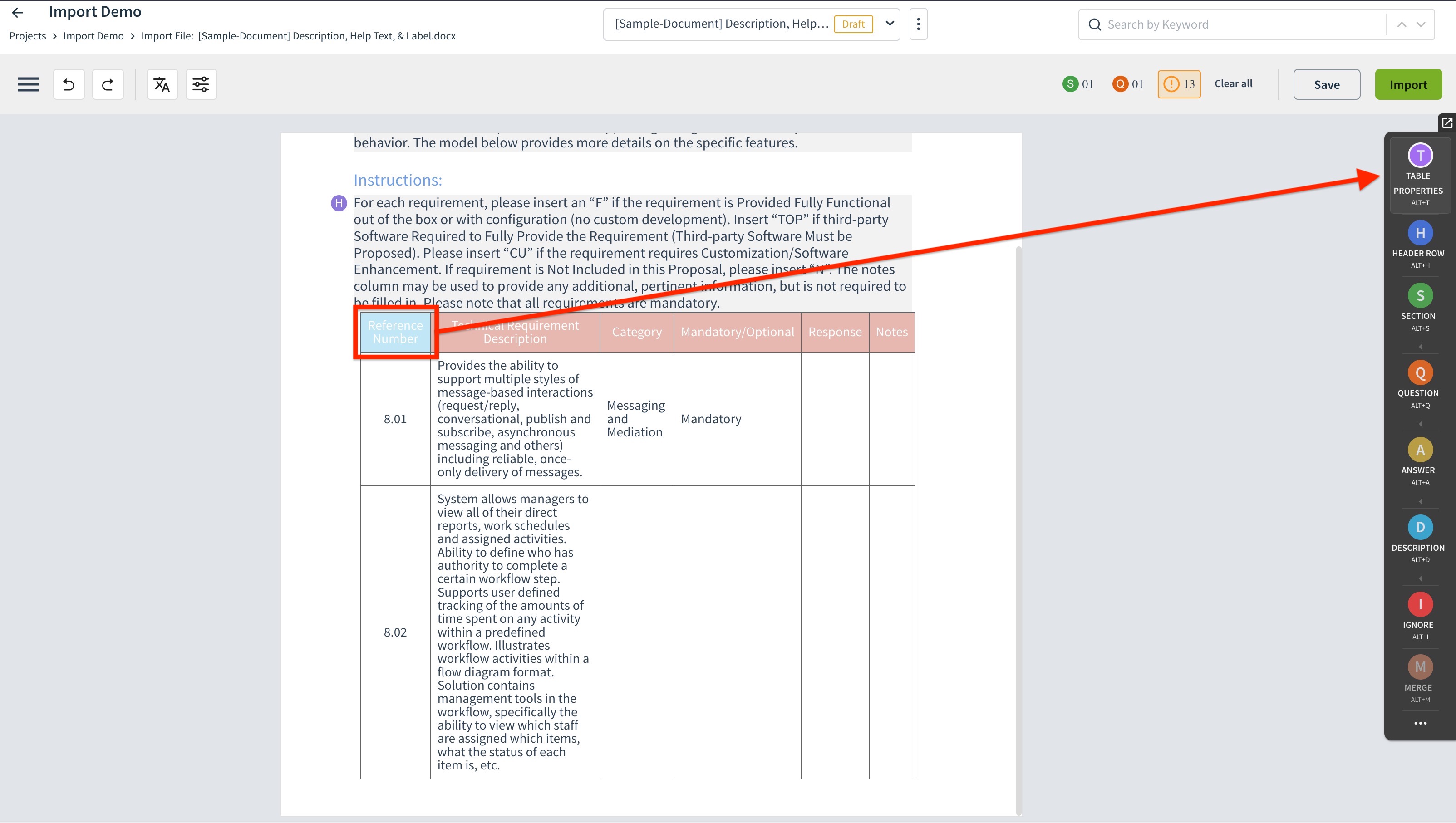Select the Mandatory cell in row 8.01
The image size is (1456, 823).
[x=738, y=419]
